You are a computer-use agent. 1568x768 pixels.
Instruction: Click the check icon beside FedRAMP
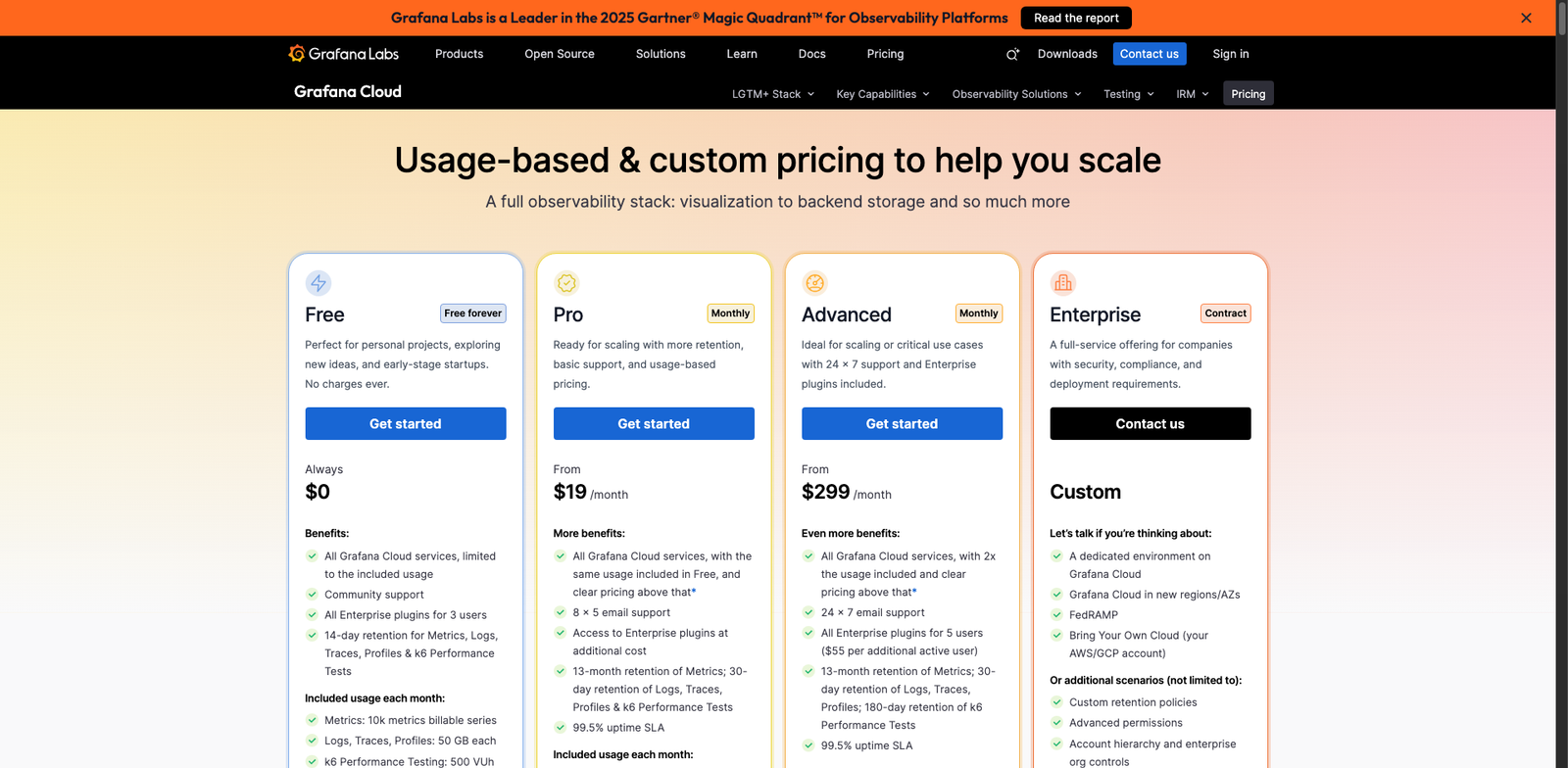1056,614
